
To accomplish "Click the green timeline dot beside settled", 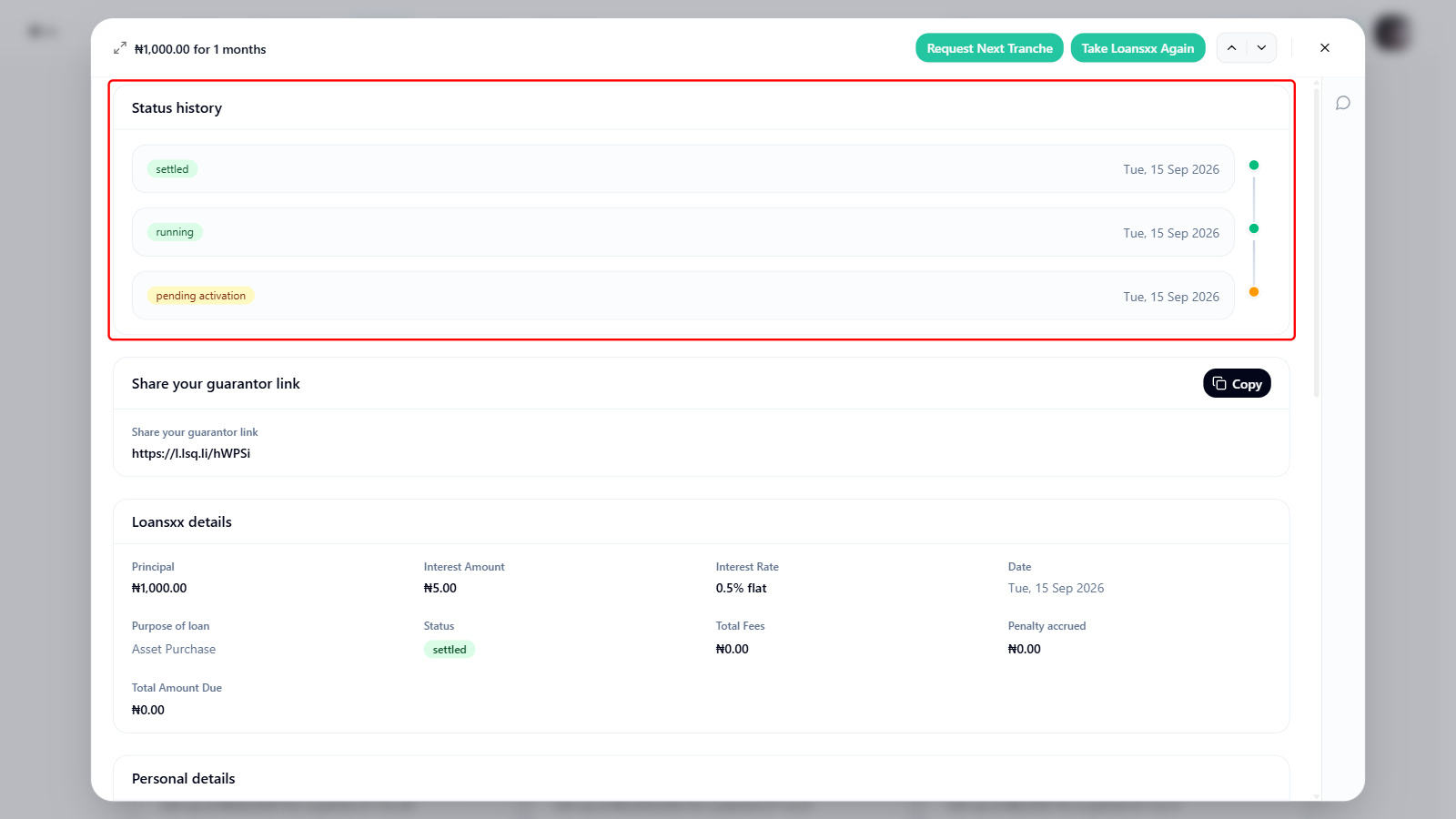I will pyautogui.click(x=1254, y=166).
